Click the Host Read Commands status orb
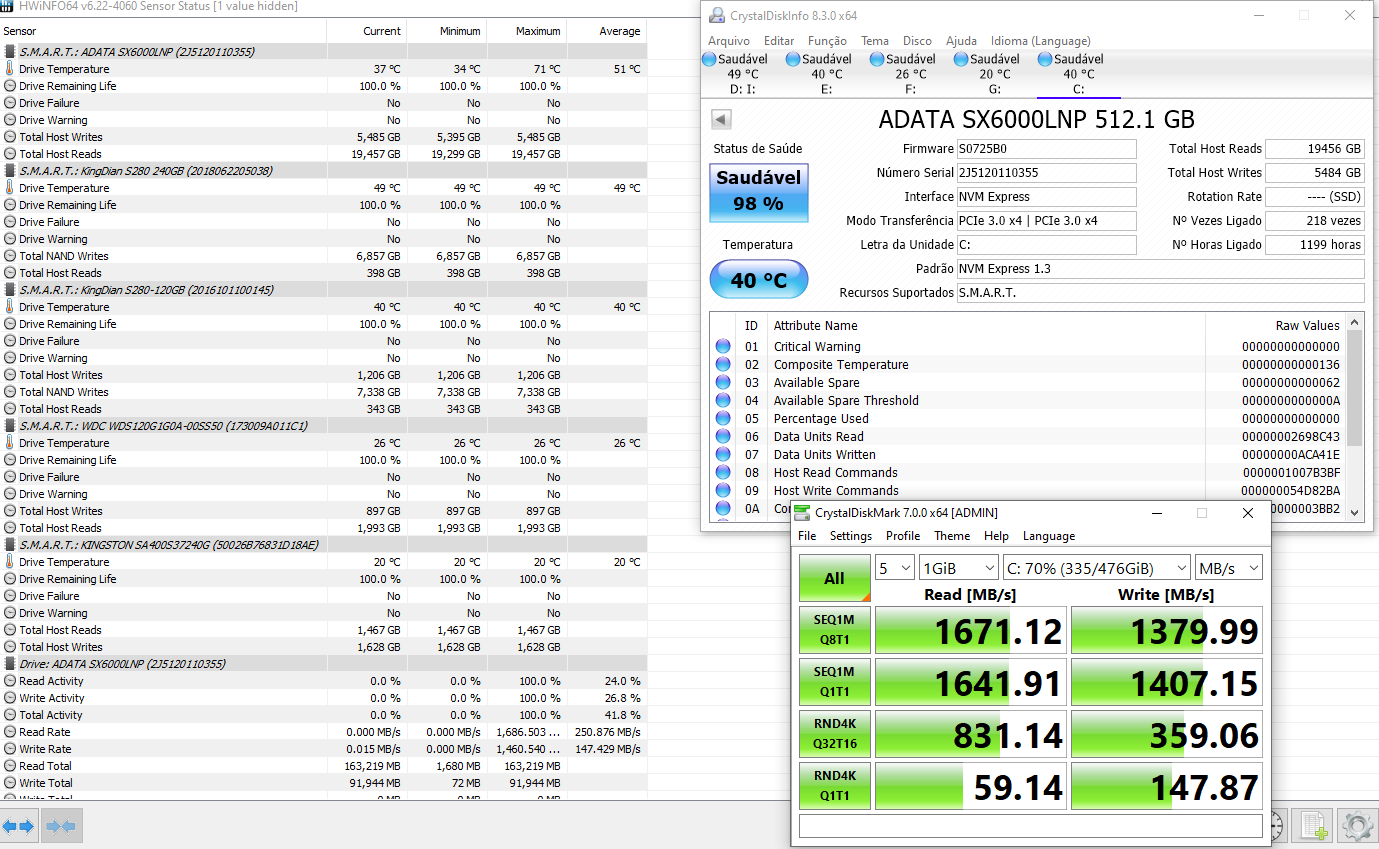This screenshot has height=849, width=1379. click(723, 473)
